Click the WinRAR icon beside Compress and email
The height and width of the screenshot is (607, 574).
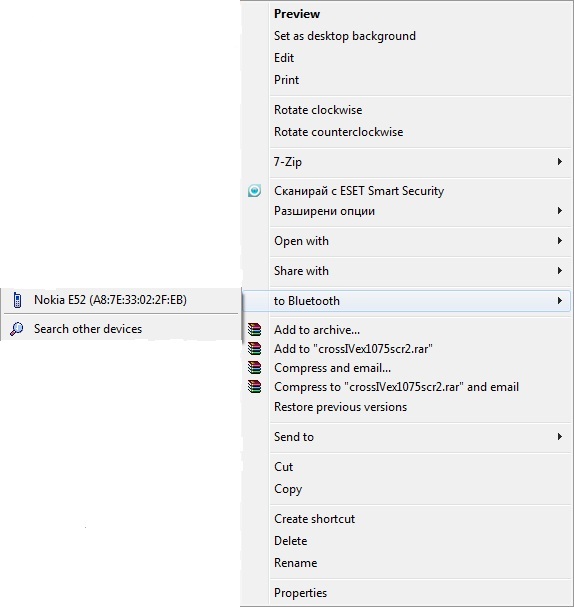pyautogui.click(x=254, y=368)
